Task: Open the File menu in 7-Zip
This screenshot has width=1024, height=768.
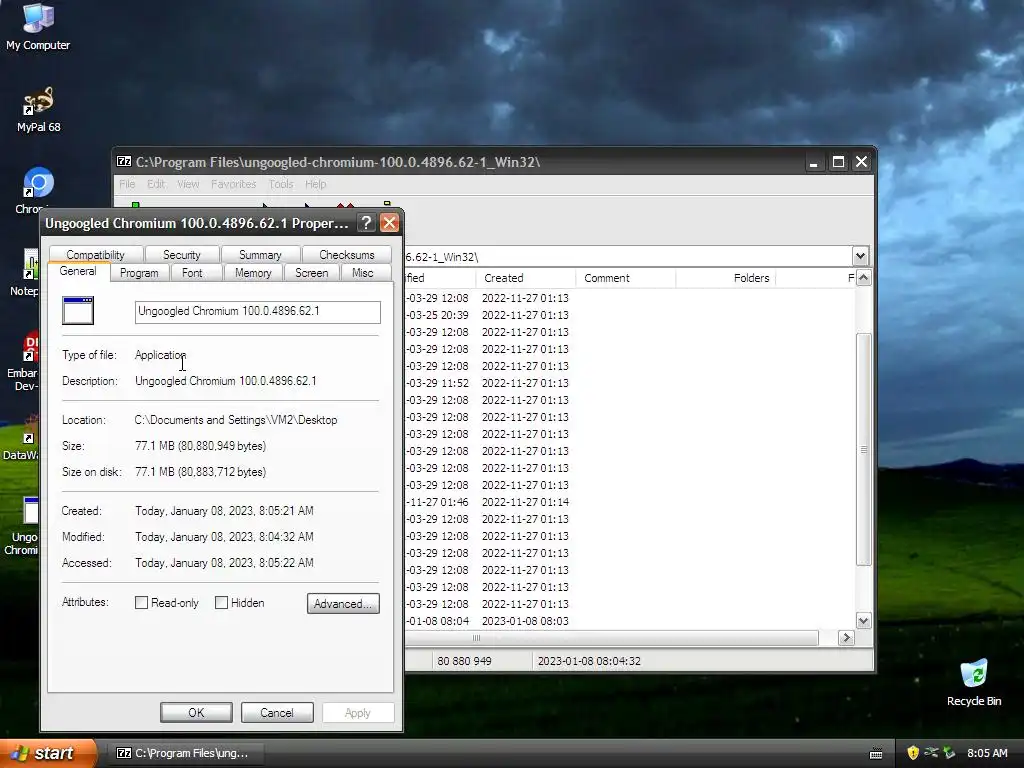Action: 127,184
